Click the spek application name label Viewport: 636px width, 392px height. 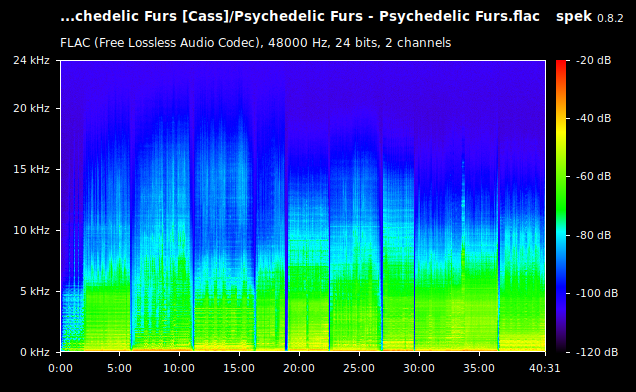574,17
